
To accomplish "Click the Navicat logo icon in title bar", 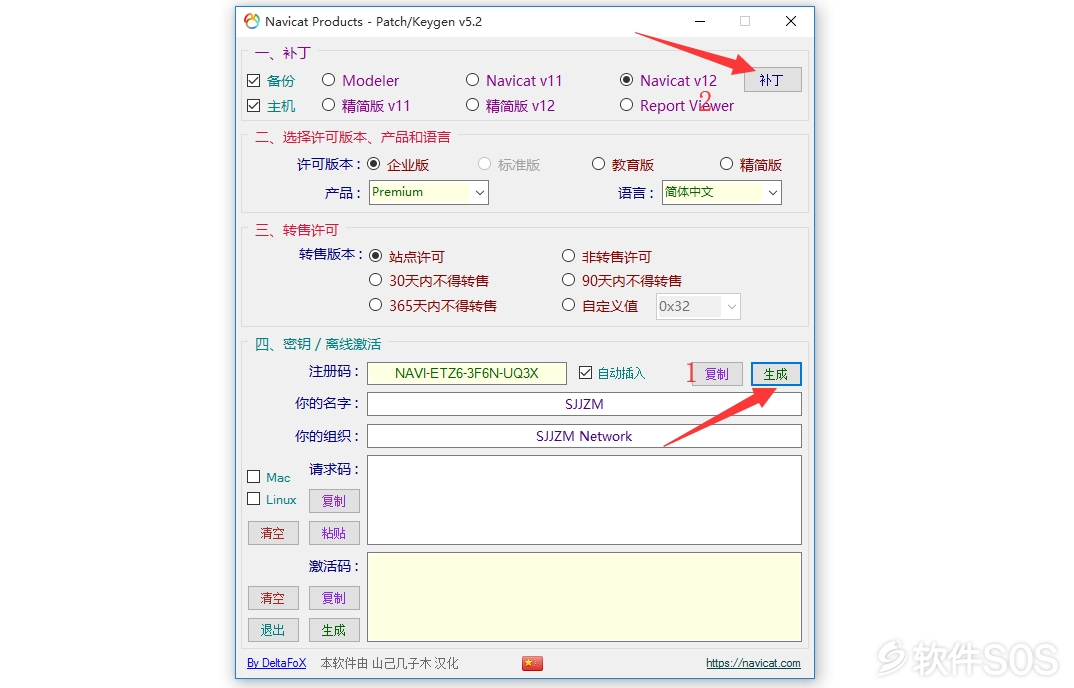I will (252, 21).
